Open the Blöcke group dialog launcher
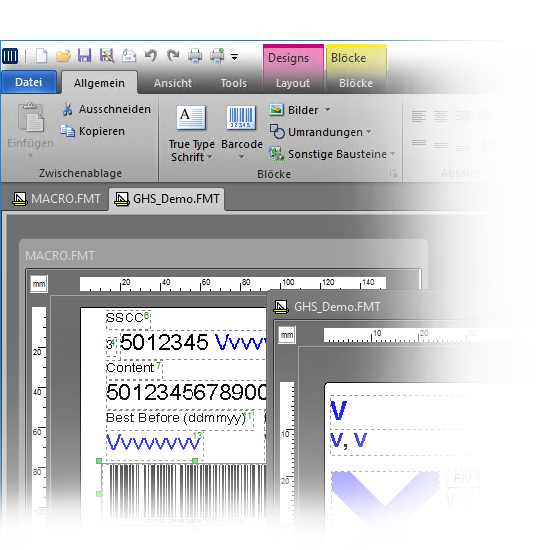 point(394,174)
